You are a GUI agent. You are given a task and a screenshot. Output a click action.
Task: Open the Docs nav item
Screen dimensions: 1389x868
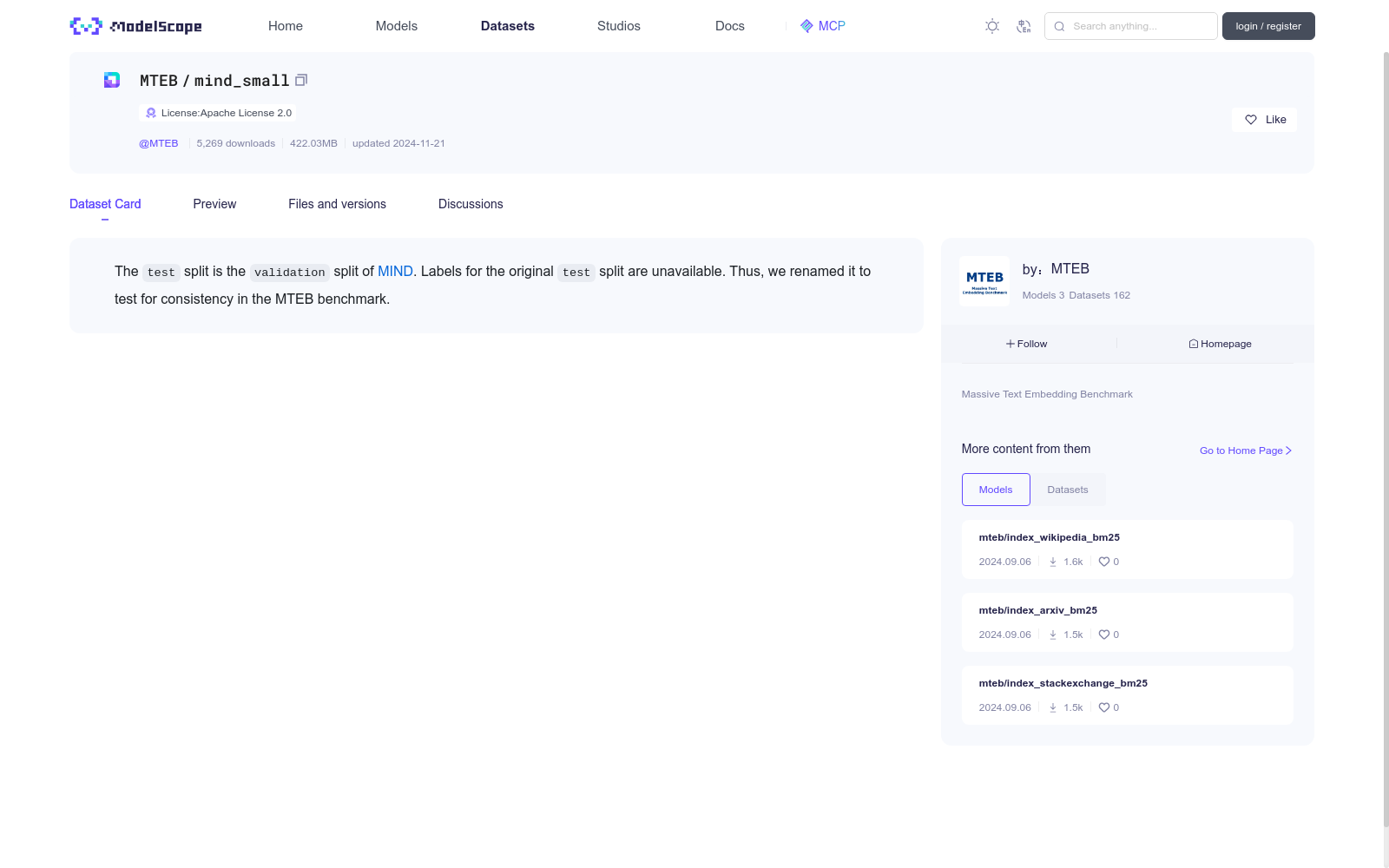[x=730, y=26]
